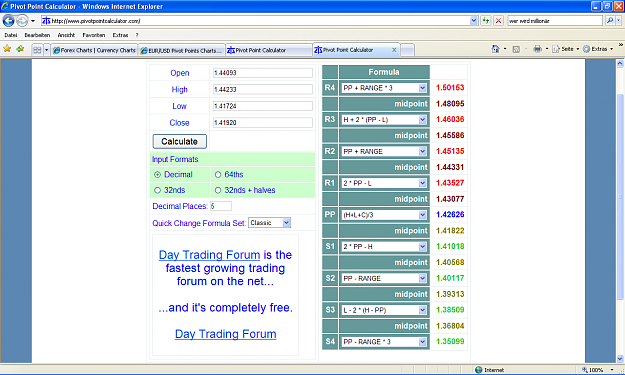Click the search magnifier icon

609,20
